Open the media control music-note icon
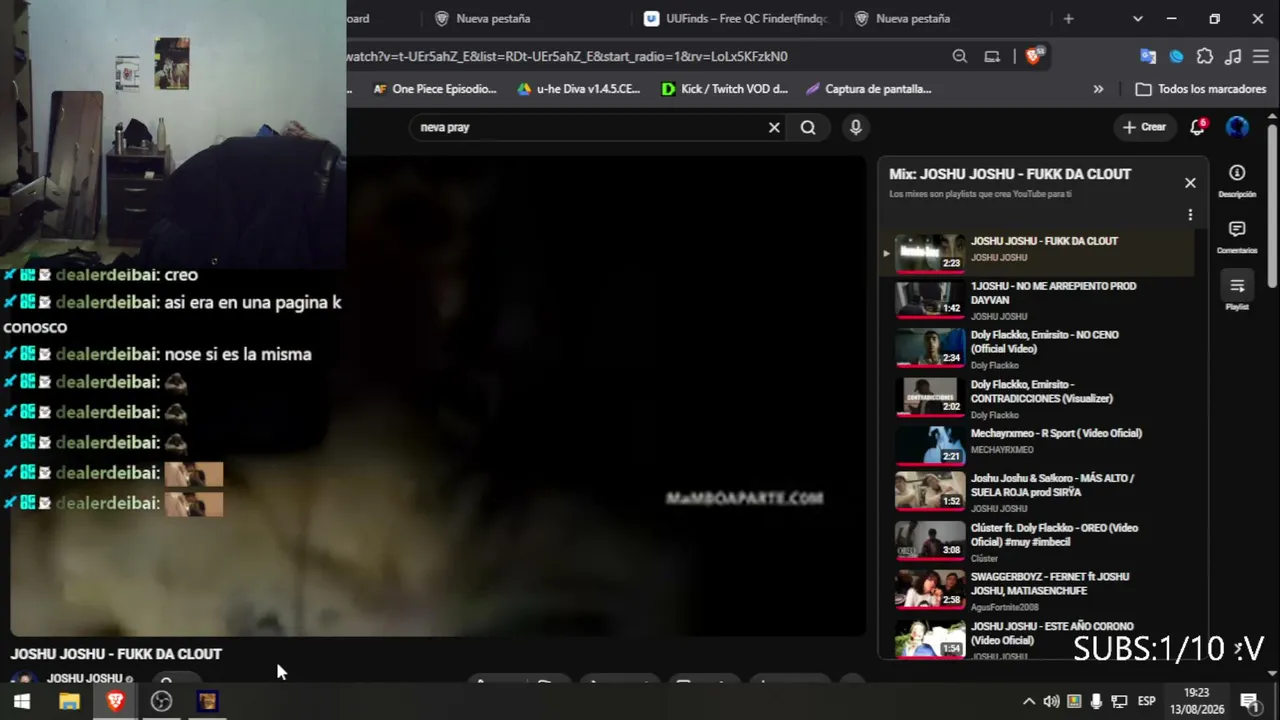This screenshot has width=1280, height=720. pos(1234,56)
